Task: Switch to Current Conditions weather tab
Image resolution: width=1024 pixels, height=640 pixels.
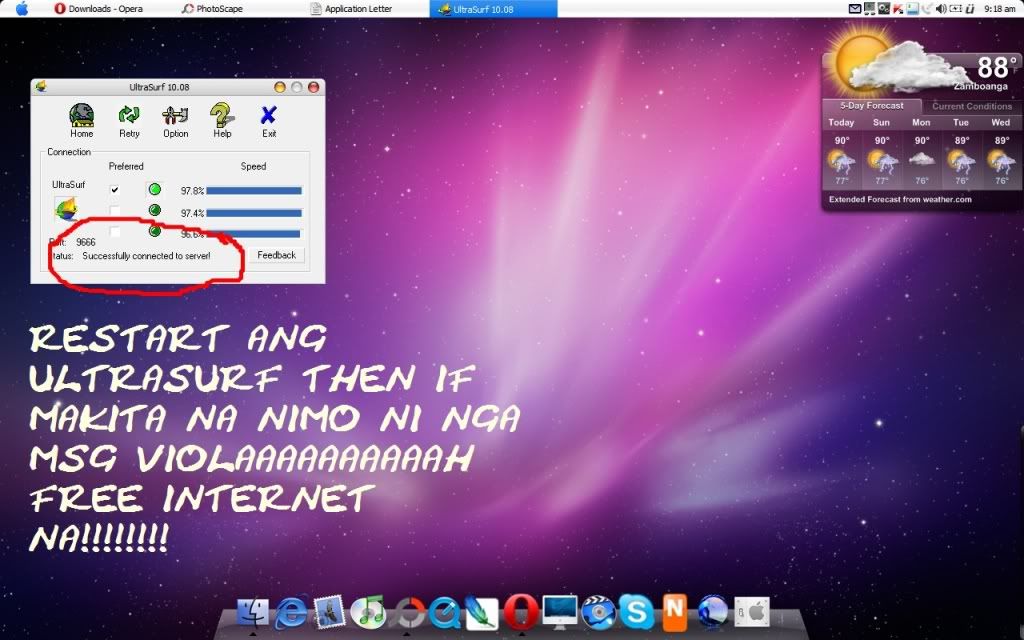Action: 972,106
